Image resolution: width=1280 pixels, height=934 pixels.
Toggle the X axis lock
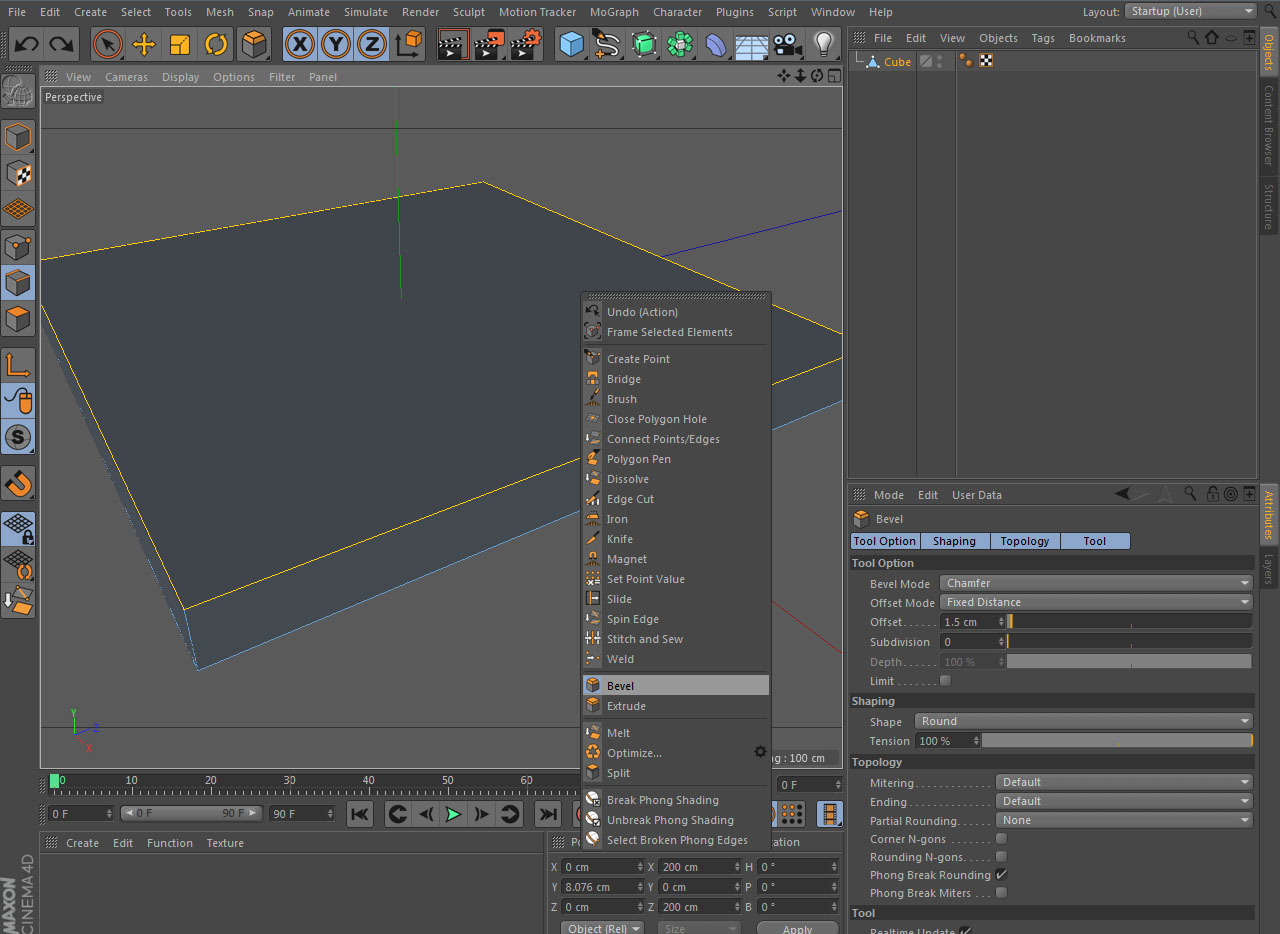click(x=299, y=44)
